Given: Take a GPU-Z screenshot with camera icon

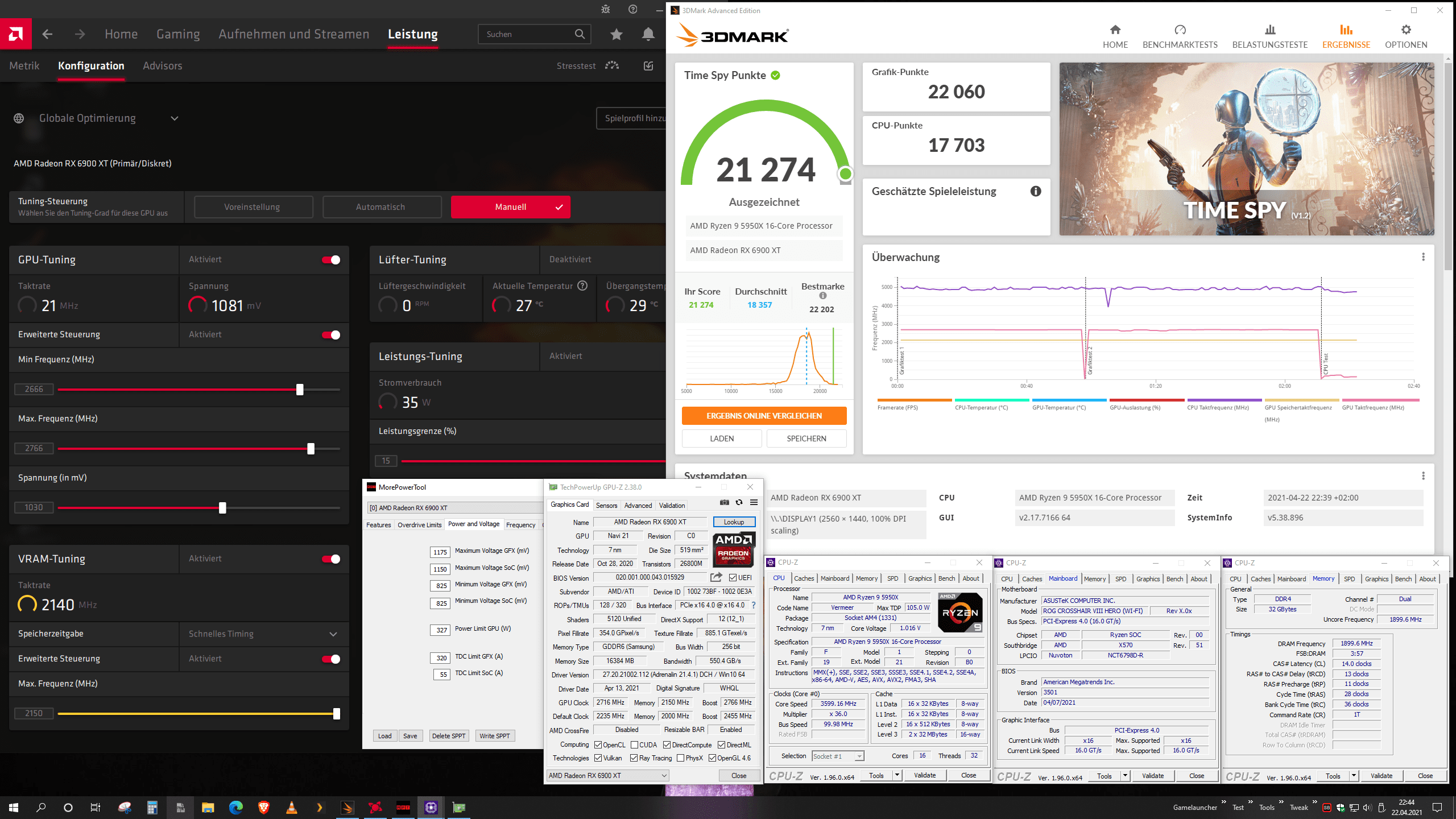Looking at the screenshot, I should click(x=724, y=502).
